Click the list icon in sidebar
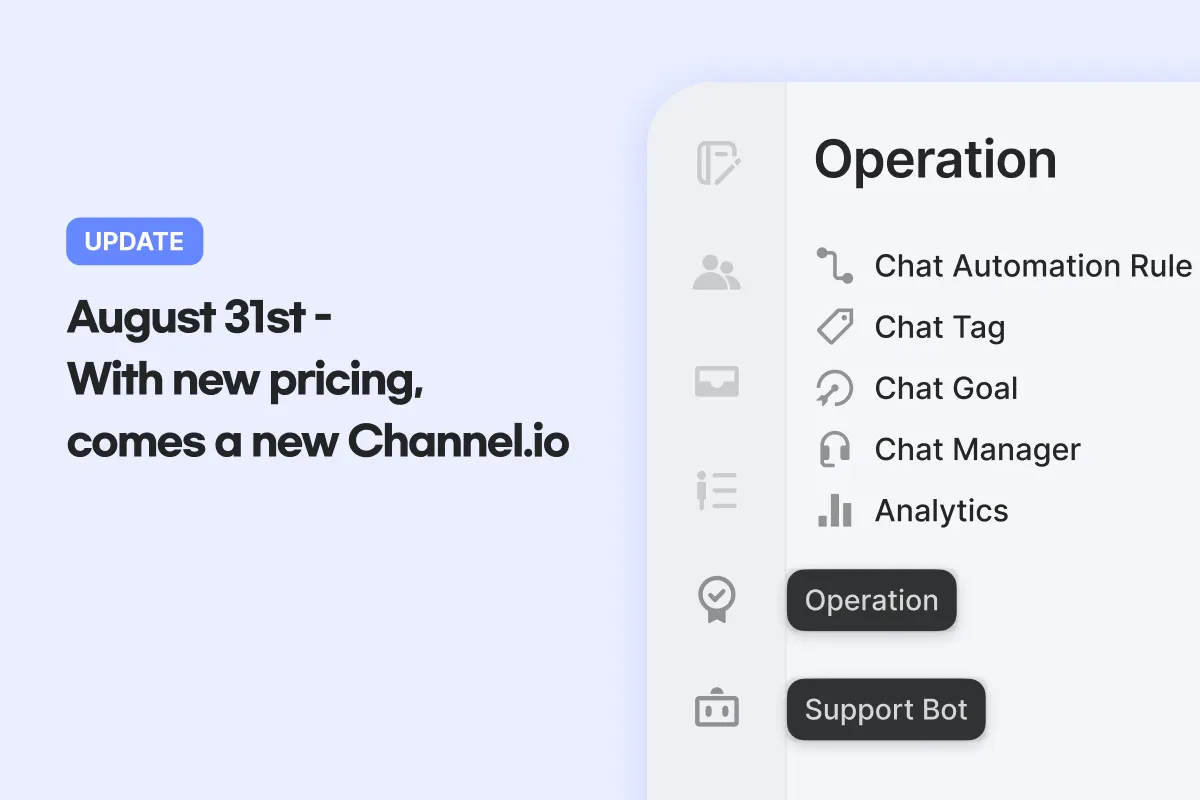The width and height of the screenshot is (1200, 800). (x=717, y=491)
